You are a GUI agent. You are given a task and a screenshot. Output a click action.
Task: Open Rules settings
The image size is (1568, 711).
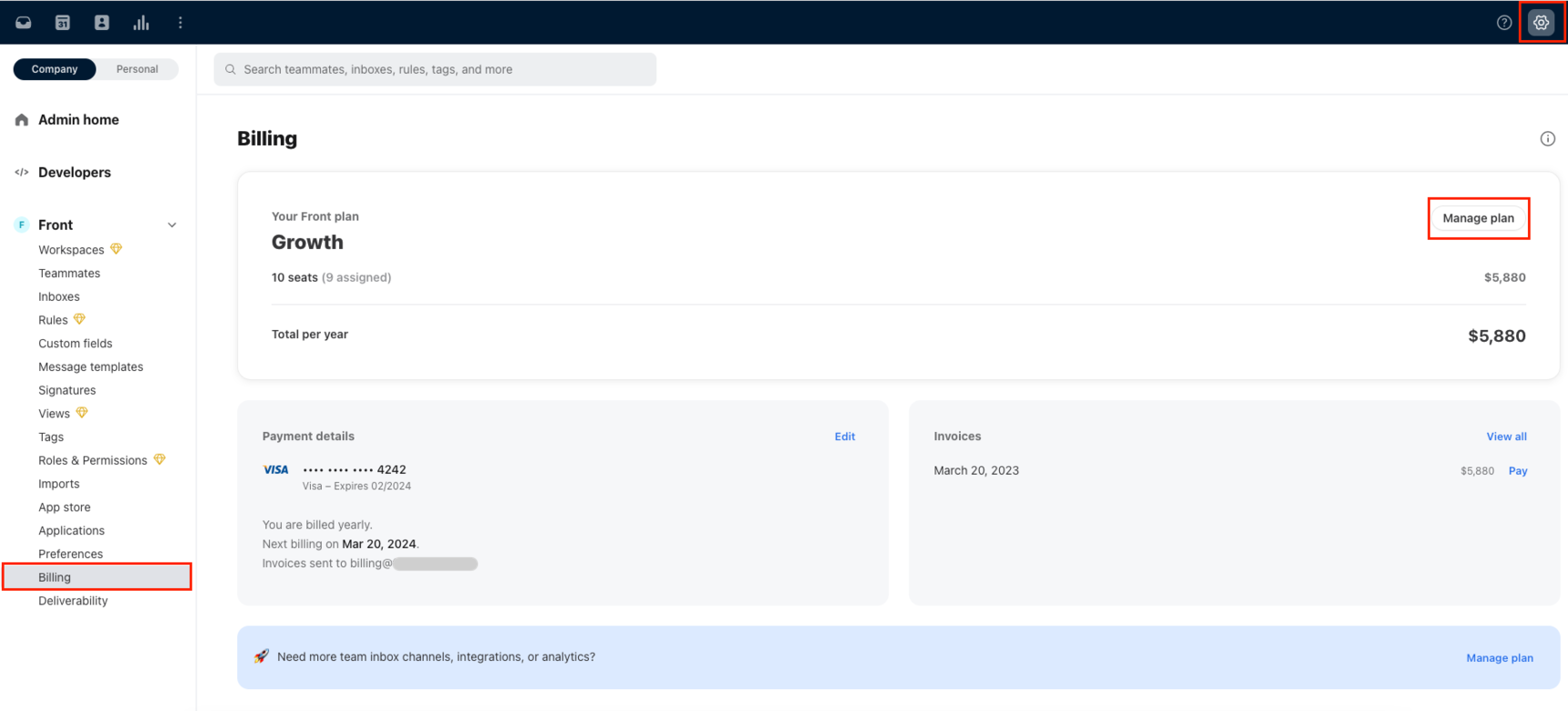(x=53, y=320)
